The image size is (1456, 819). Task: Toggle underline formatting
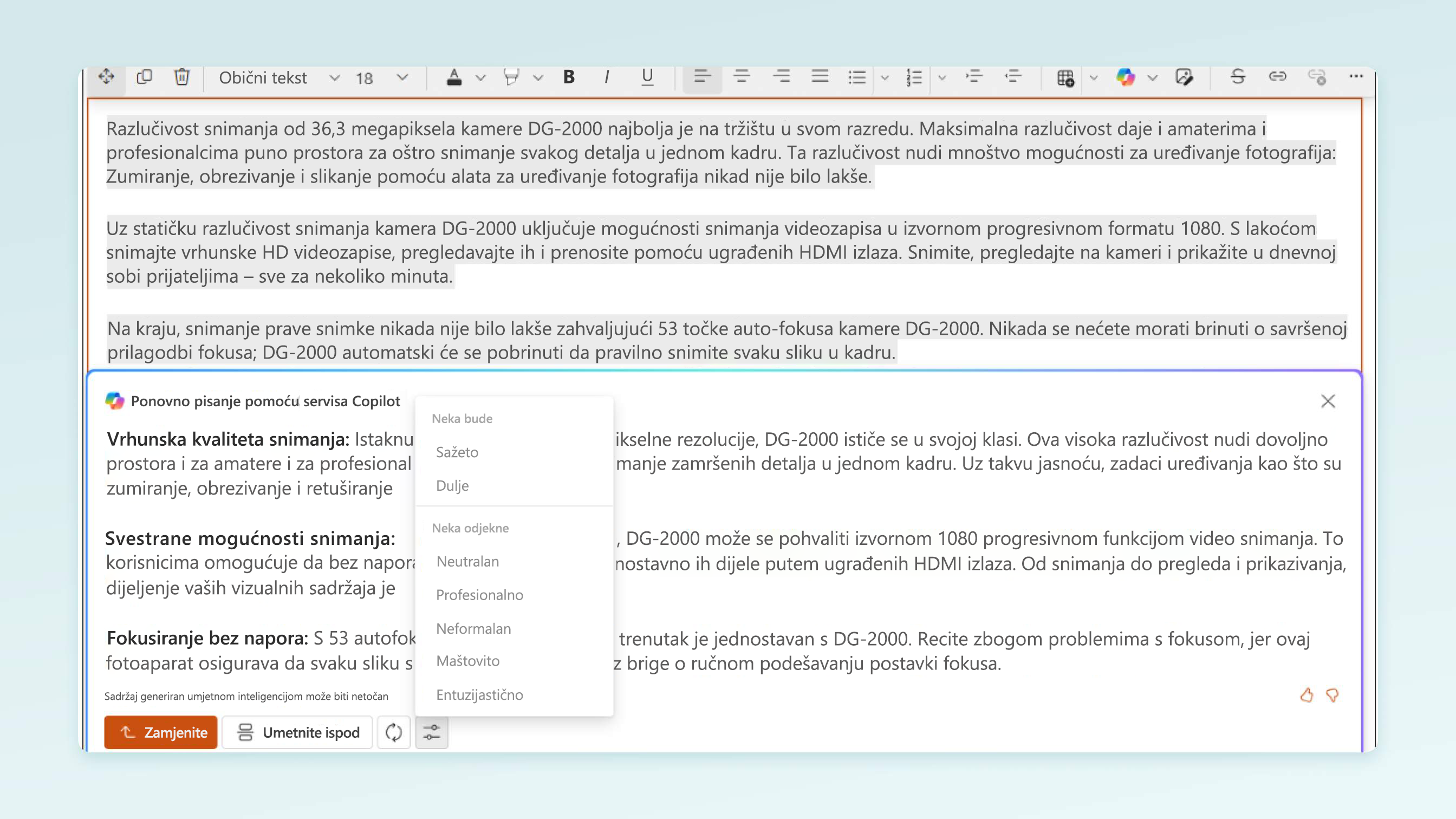pos(647,77)
